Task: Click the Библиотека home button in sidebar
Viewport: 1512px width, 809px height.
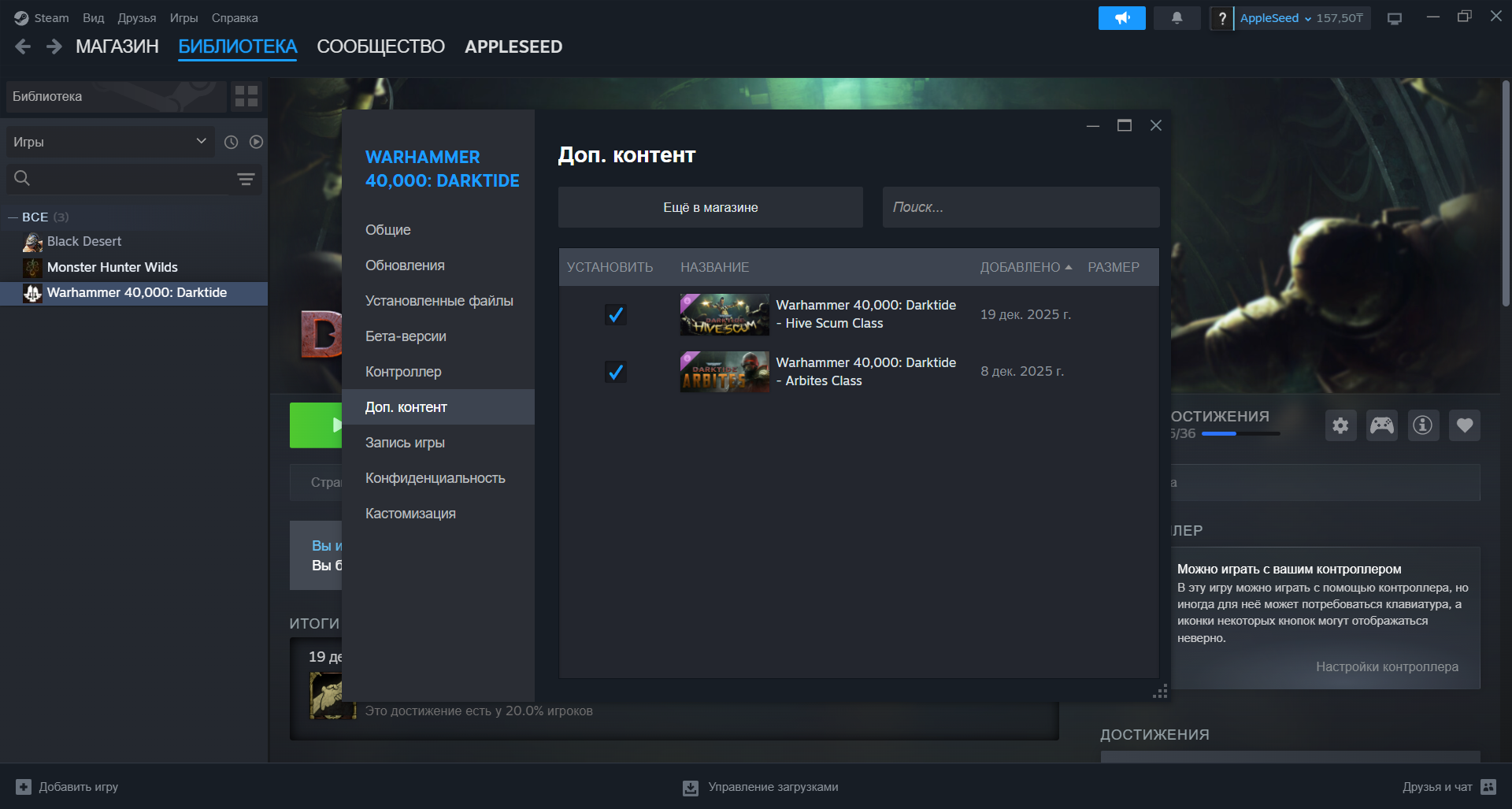Action: point(117,96)
